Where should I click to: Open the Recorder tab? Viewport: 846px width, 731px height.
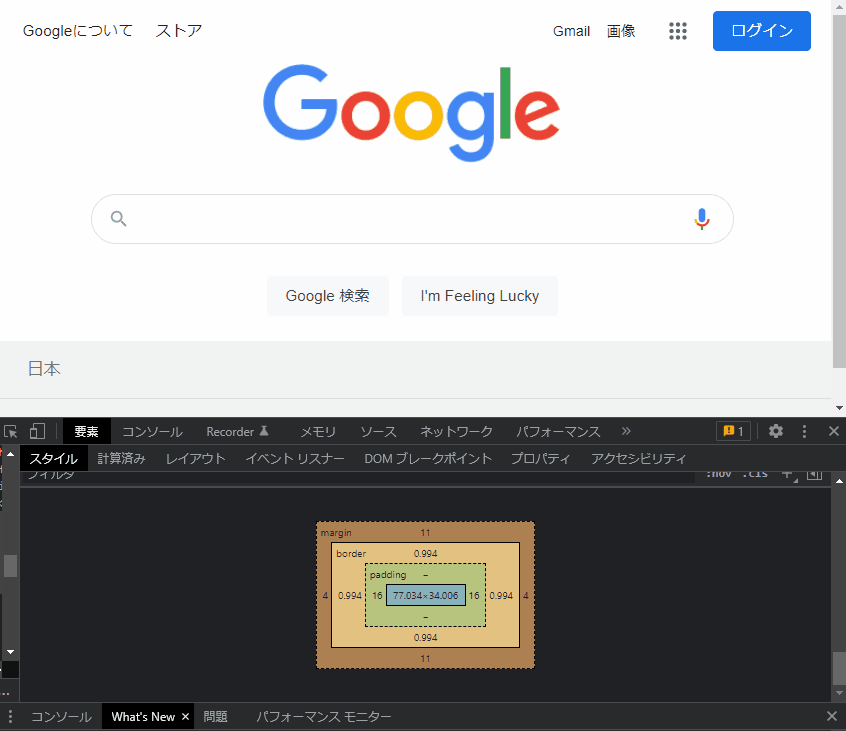237,432
